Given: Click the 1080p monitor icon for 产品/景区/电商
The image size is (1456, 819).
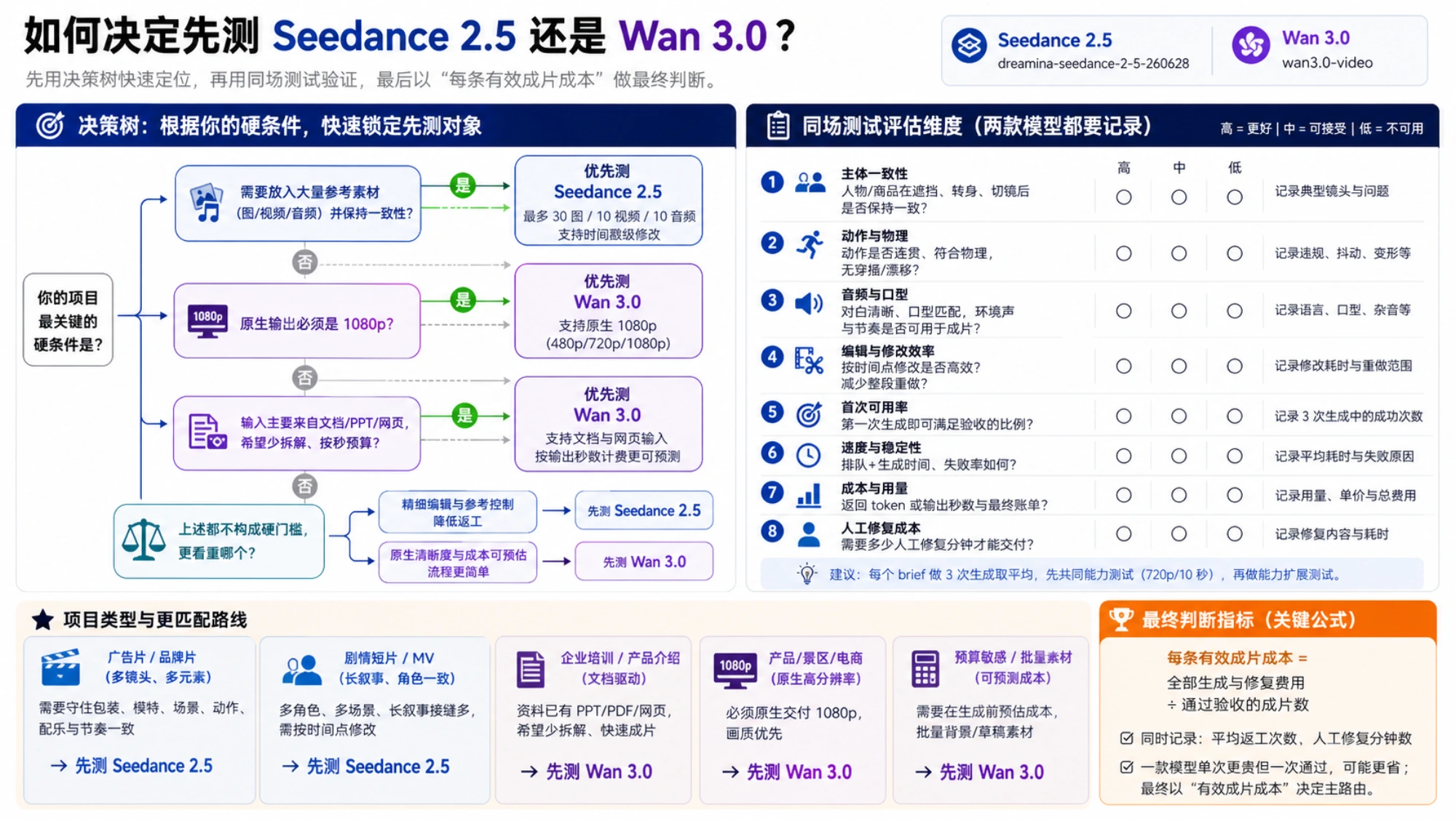Looking at the screenshot, I should [x=735, y=670].
